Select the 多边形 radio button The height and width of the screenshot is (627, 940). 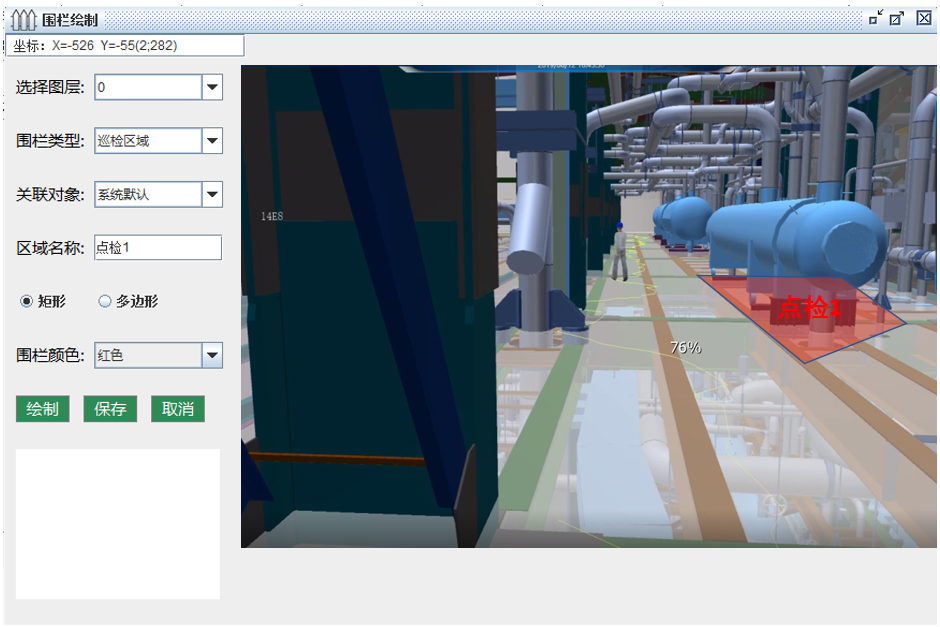click(x=105, y=301)
